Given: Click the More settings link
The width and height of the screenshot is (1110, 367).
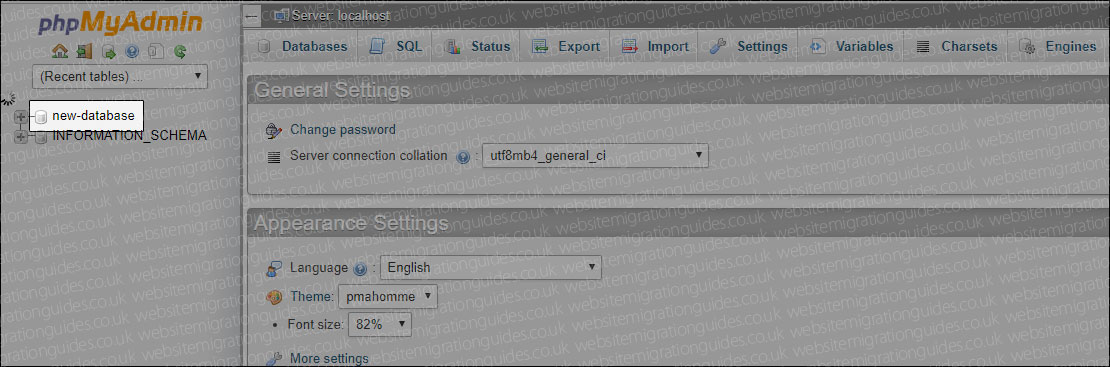Looking at the screenshot, I should coord(329,358).
